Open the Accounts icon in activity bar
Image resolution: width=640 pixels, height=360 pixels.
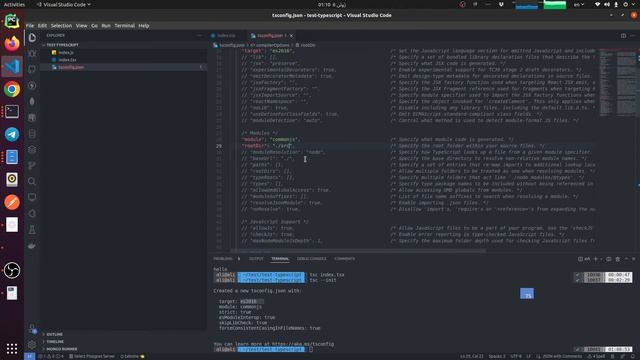(32, 329)
